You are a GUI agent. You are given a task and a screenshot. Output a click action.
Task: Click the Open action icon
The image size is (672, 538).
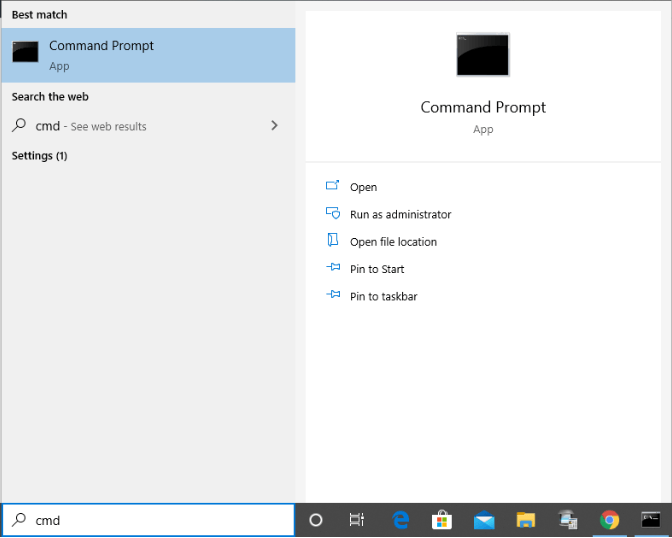pyautogui.click(x=333, y=185)
